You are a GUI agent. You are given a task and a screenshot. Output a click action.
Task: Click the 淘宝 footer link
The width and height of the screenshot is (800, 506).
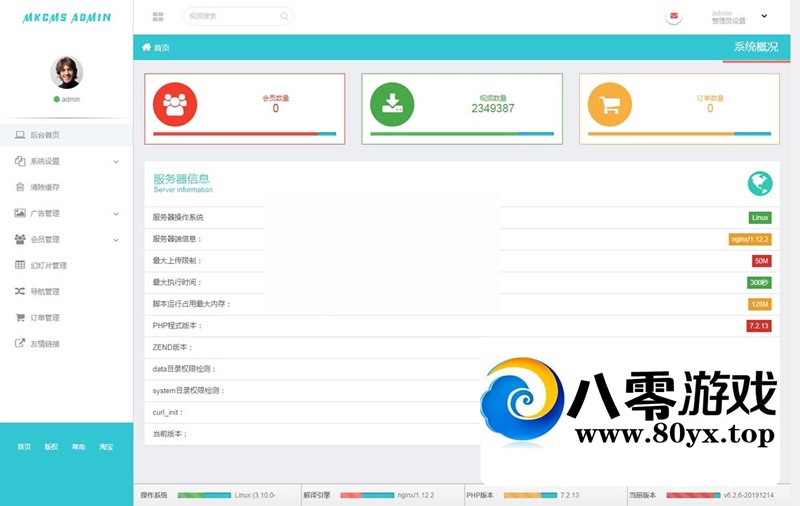106,446
